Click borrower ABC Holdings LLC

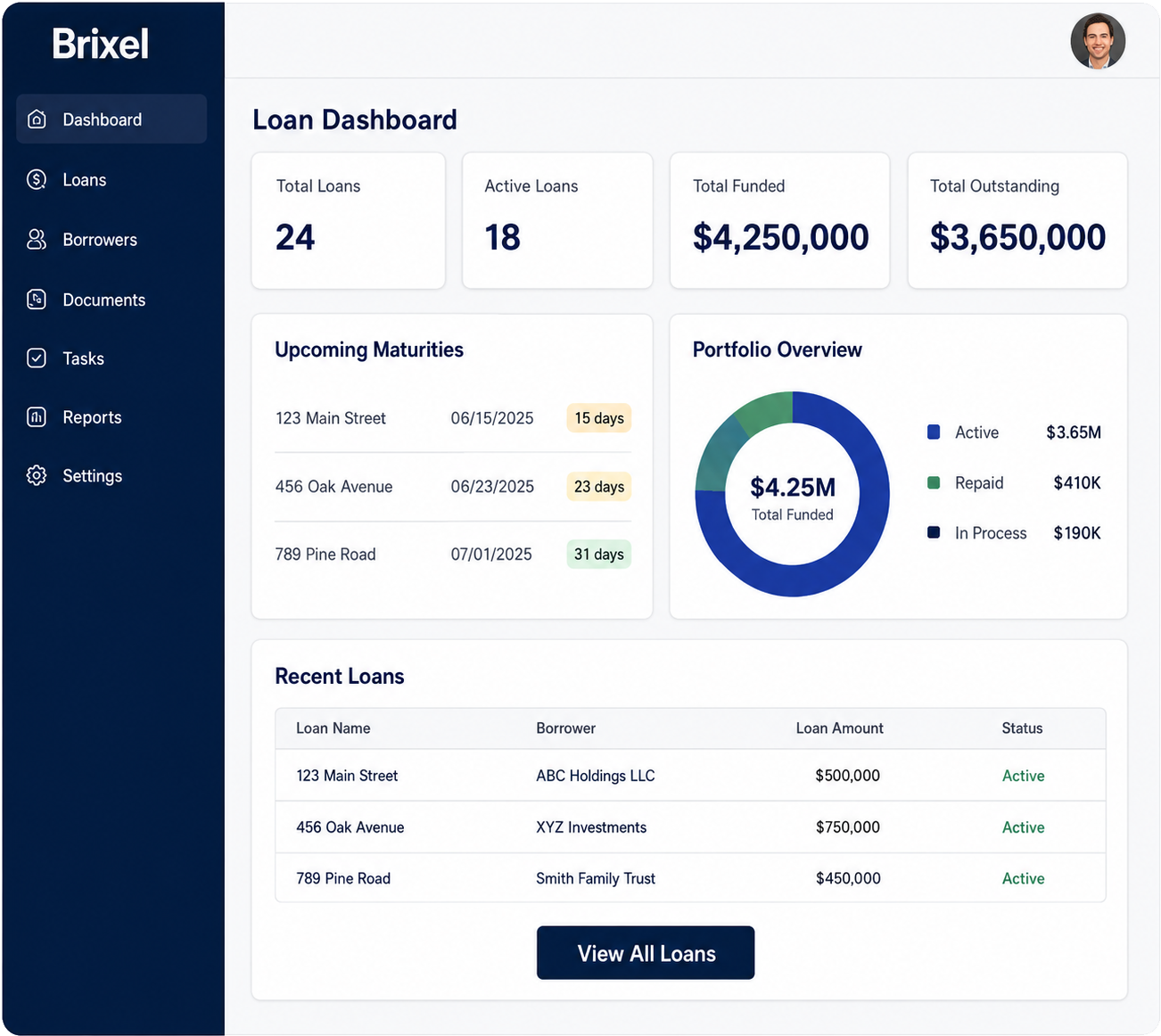(596, 776)
